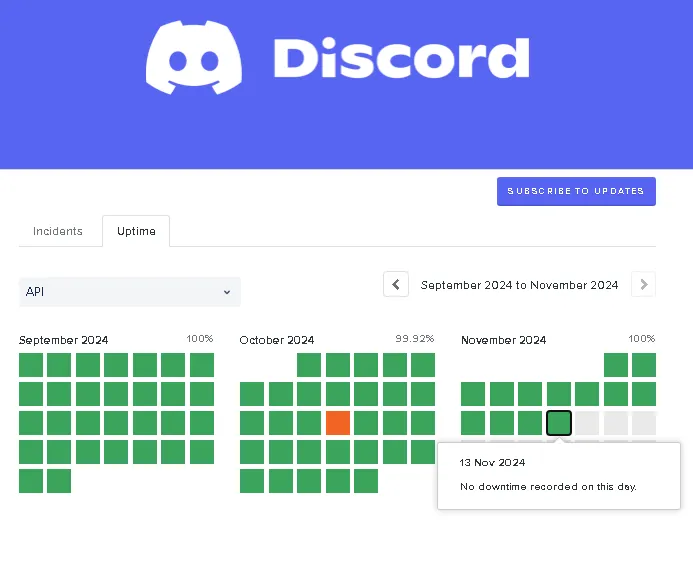The height and width of the screenshot is (569, 693).
Task: Click the gray 16 November square
Action: pyautogui.click(x=644, y=423)
